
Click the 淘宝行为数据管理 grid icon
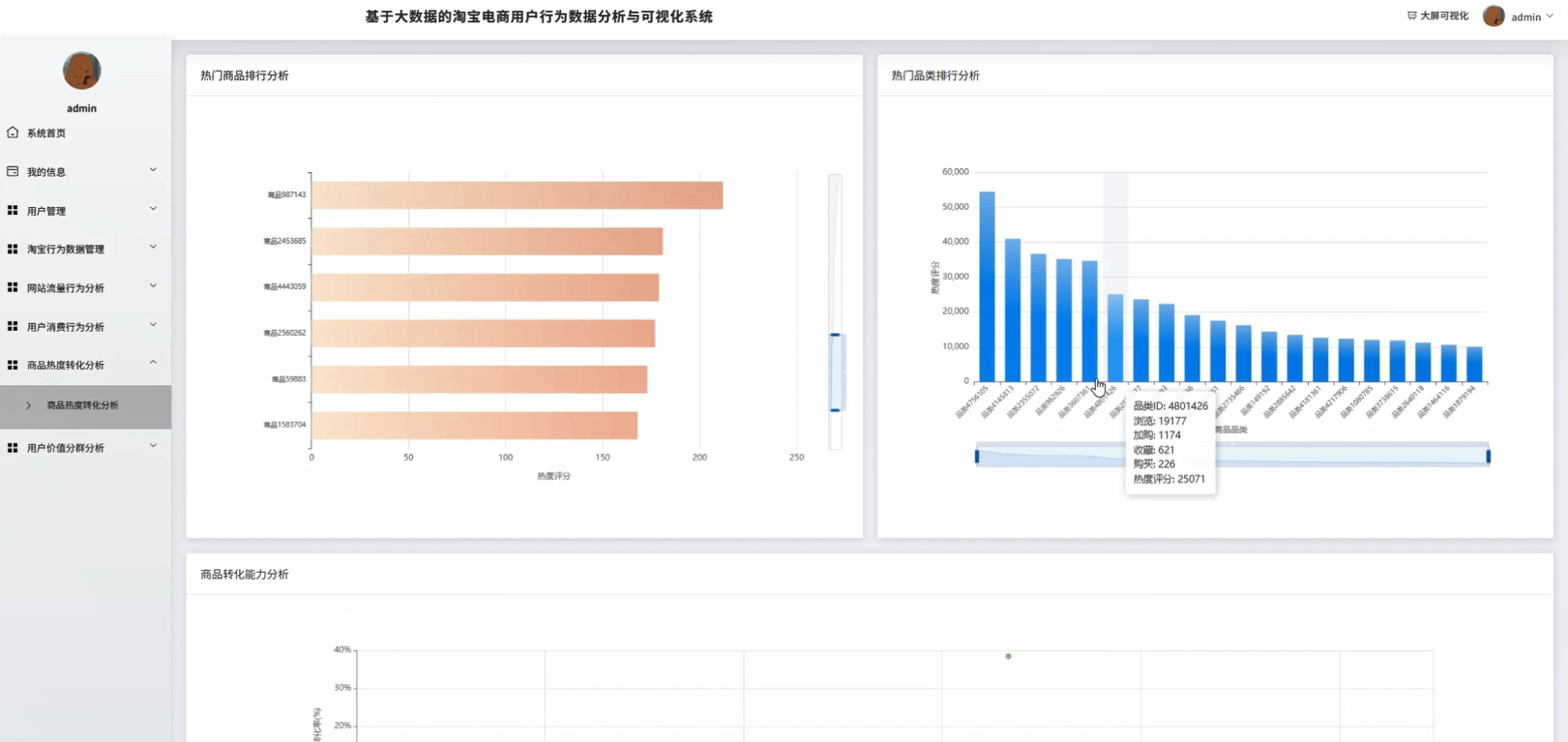pyautogui.click(x=13, y=249)
